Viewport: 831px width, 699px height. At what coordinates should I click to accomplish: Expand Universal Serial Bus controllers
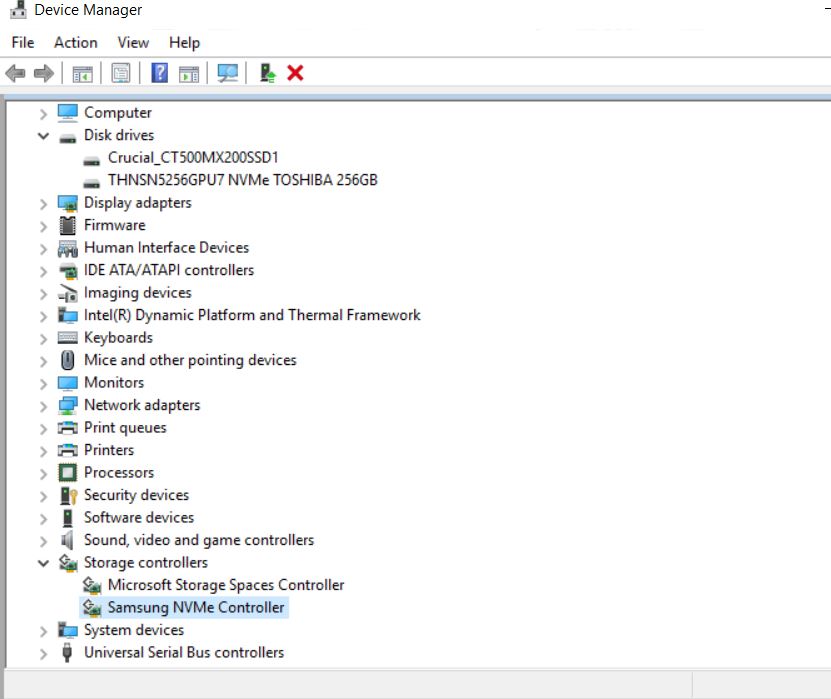point(43,653)
